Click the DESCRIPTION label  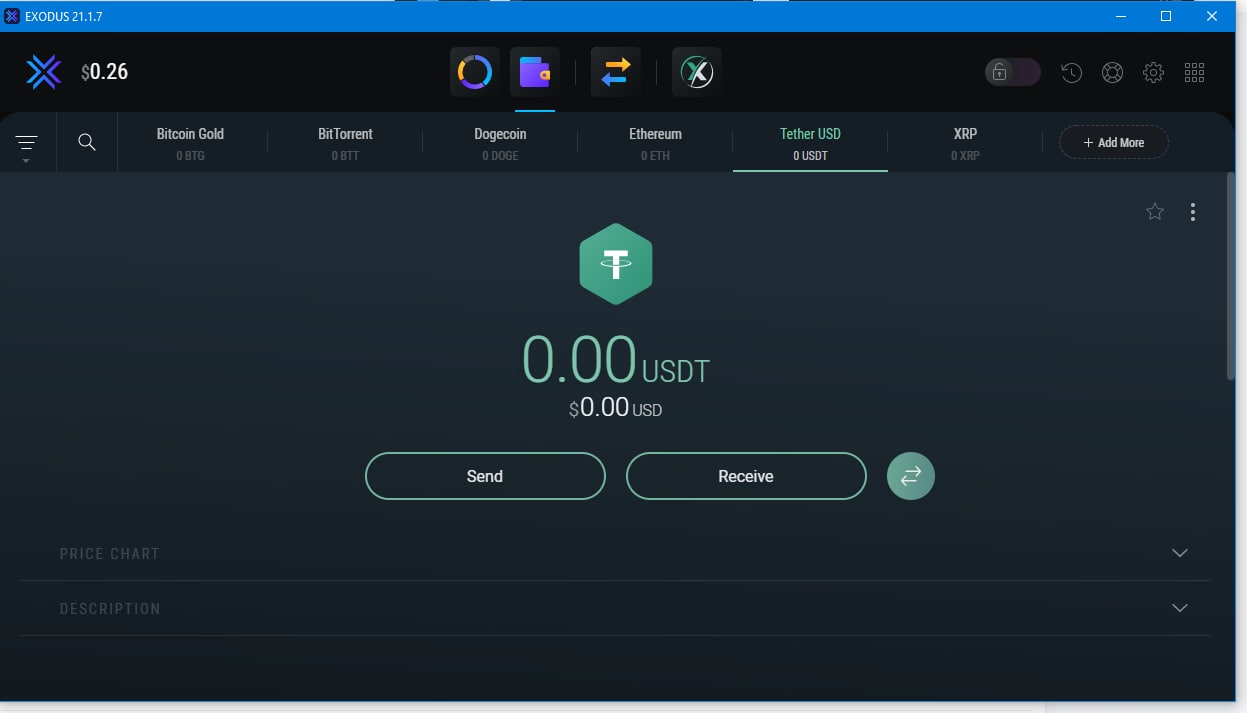point(110,608)
